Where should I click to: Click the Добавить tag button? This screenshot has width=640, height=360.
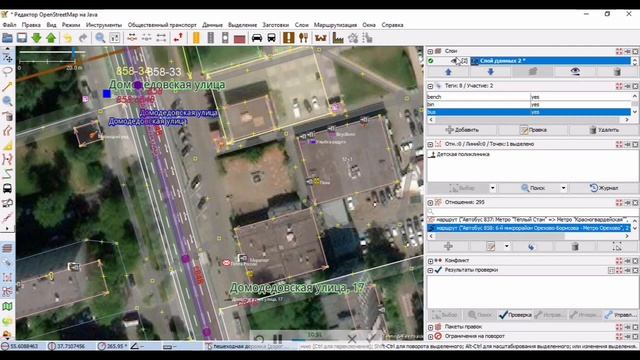(462, 130)
